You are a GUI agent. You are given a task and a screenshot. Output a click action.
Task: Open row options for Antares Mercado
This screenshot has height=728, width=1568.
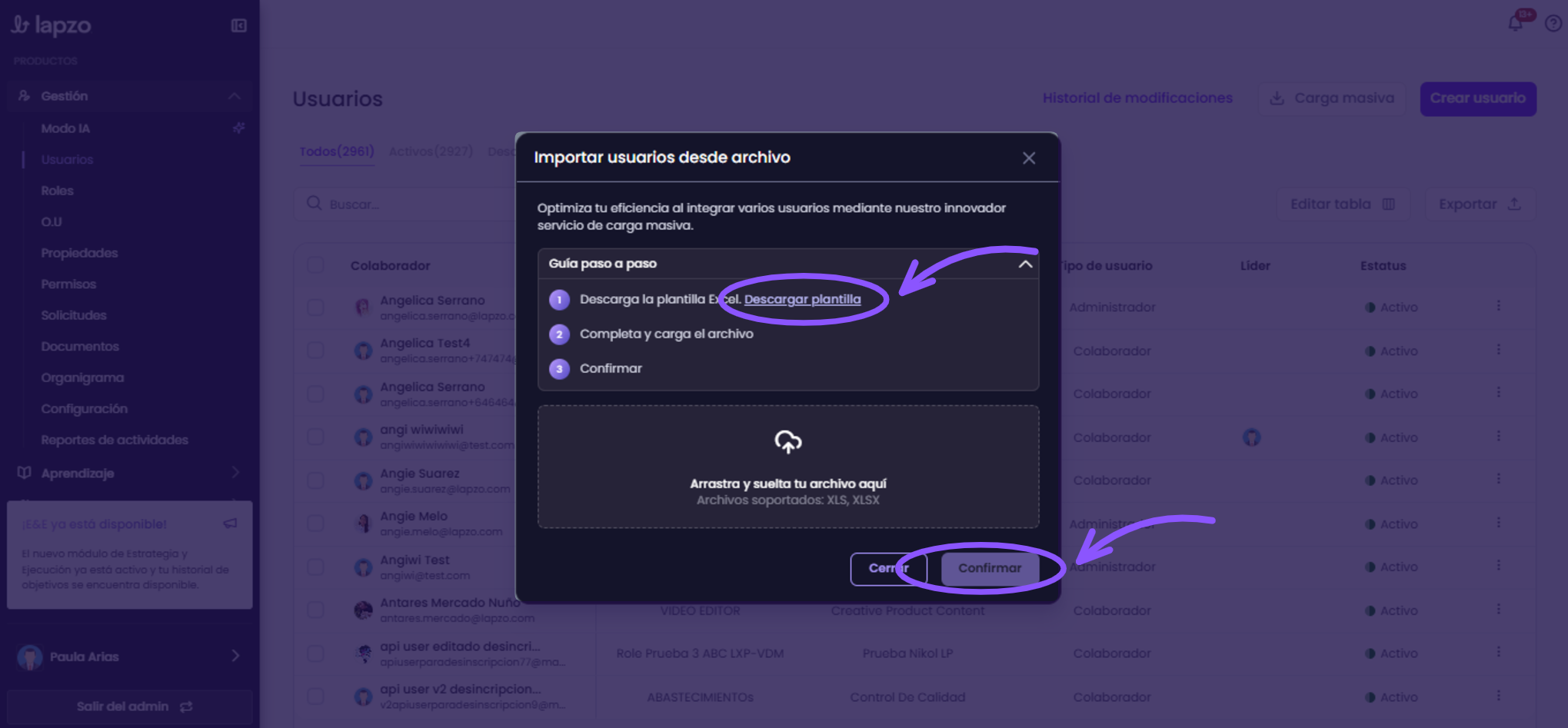(x=1498, y=609)
